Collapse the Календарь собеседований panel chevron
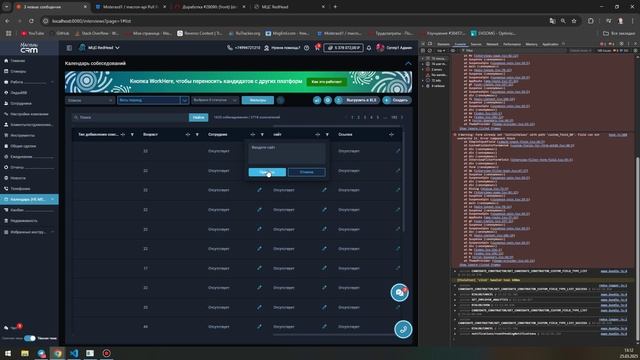The width and height of the screenshot is (640, 360). point(408,63)
